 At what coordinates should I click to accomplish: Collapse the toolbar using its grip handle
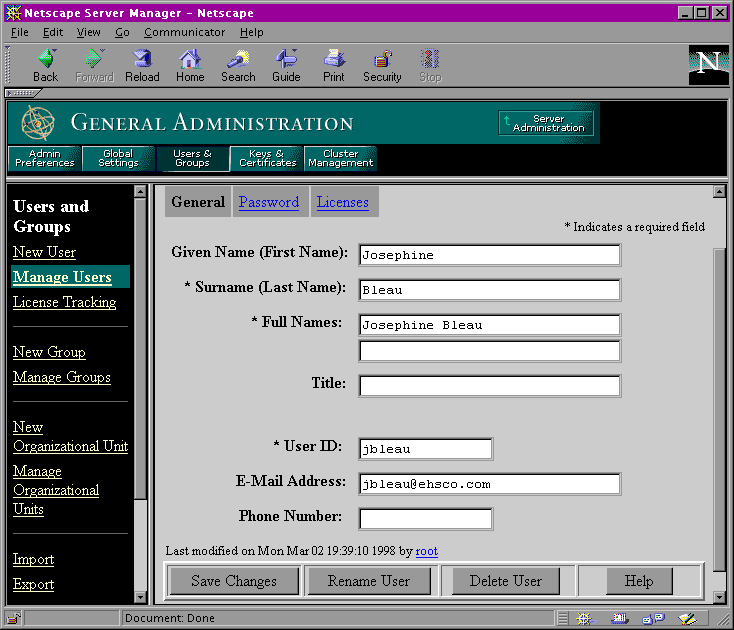pyautogui.click(x=21, y=93)
